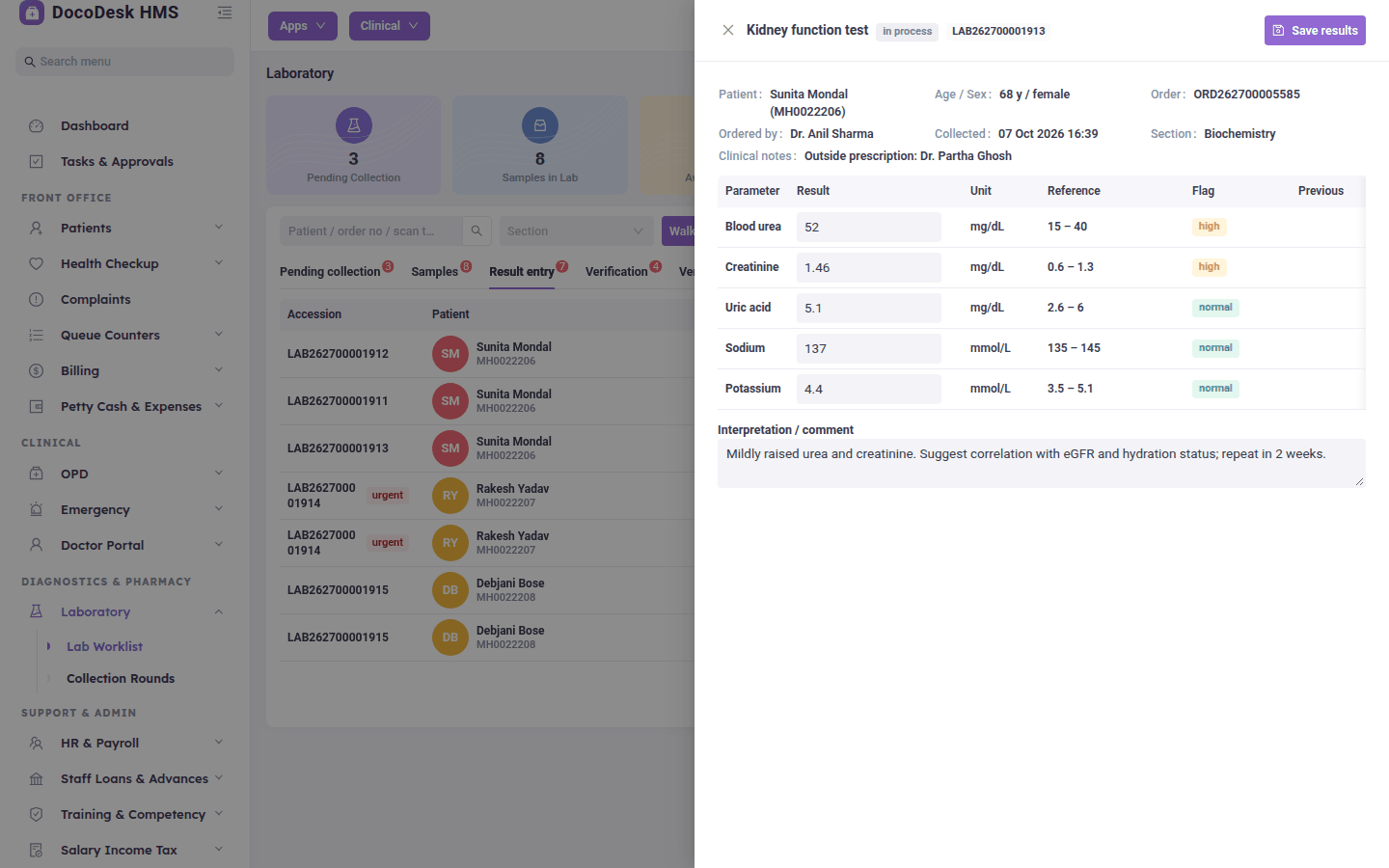
Task: Open the Dashboard sidebar icon
Action: pos(37,125)
